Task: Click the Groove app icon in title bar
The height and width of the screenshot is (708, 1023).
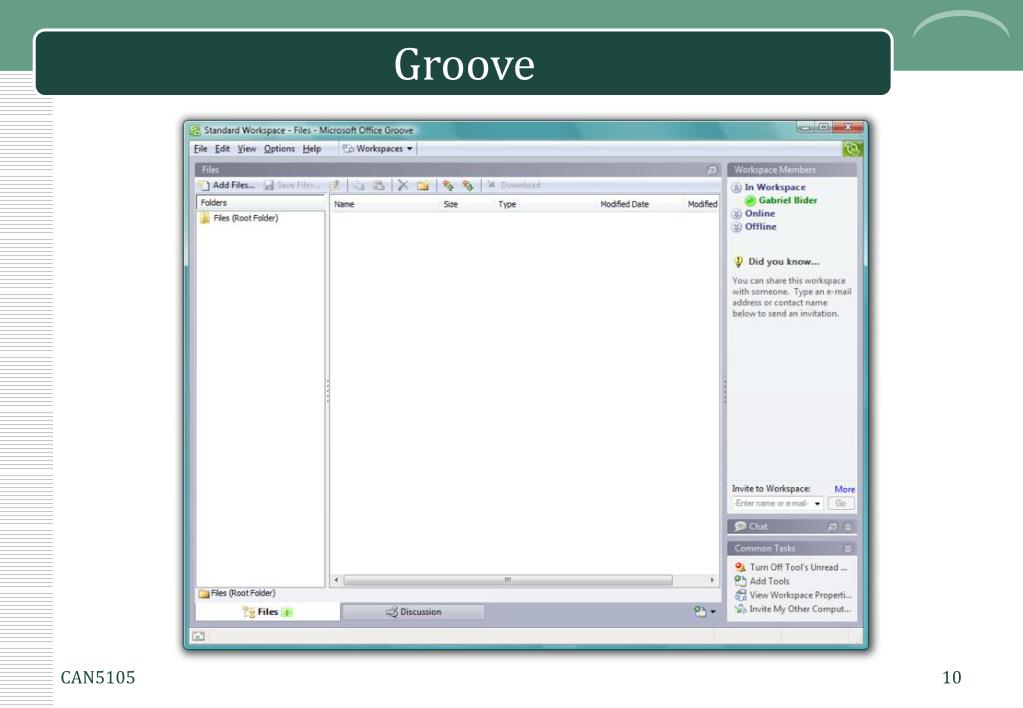Action: point(195,131)
